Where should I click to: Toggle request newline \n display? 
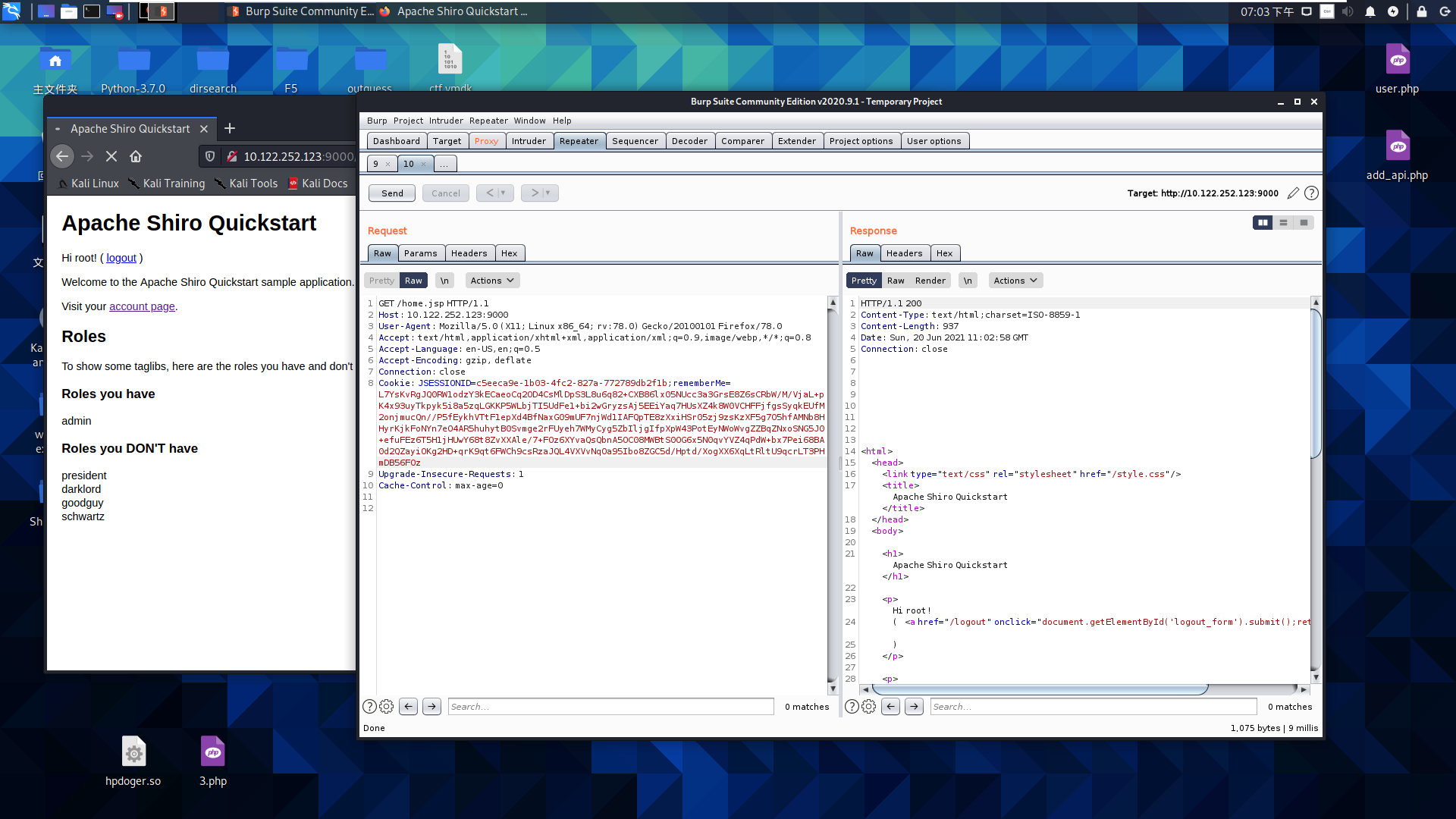click(x=444, y=281)
